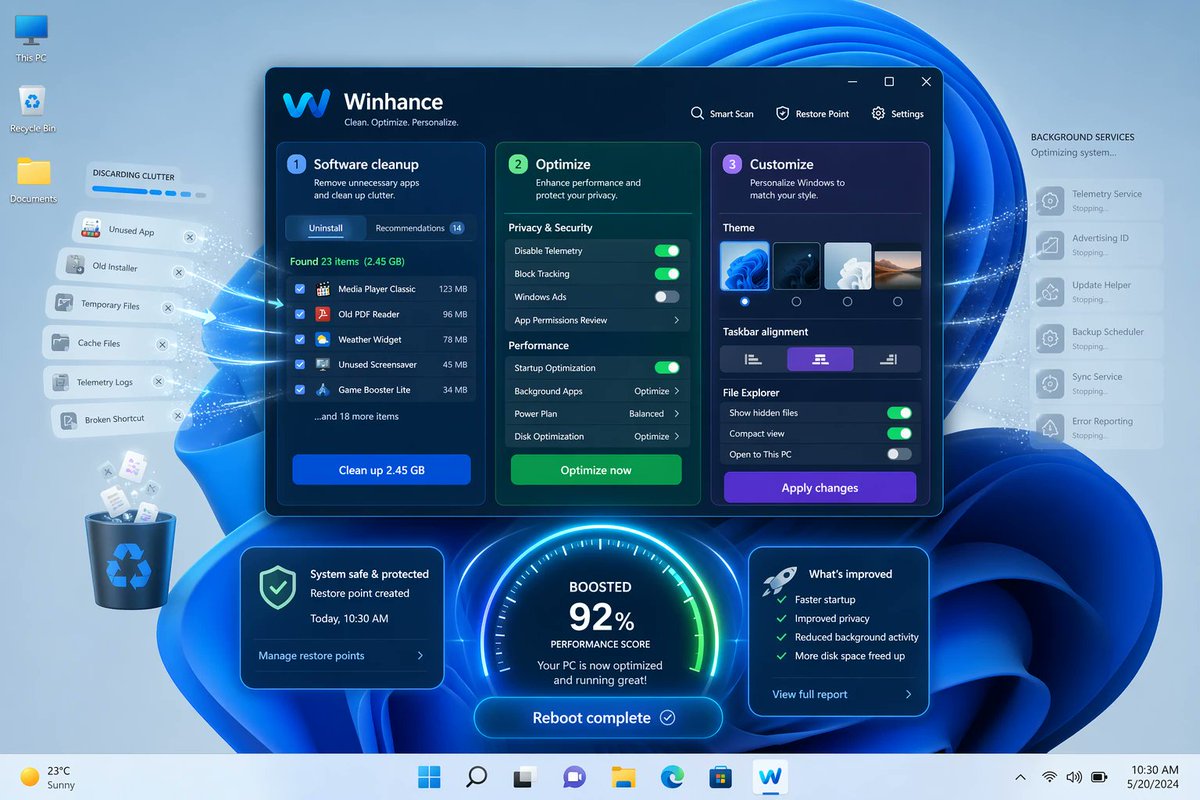Uncheck the Weather Widget checkbox
1200x800 pixels.
tap(300, 339)
